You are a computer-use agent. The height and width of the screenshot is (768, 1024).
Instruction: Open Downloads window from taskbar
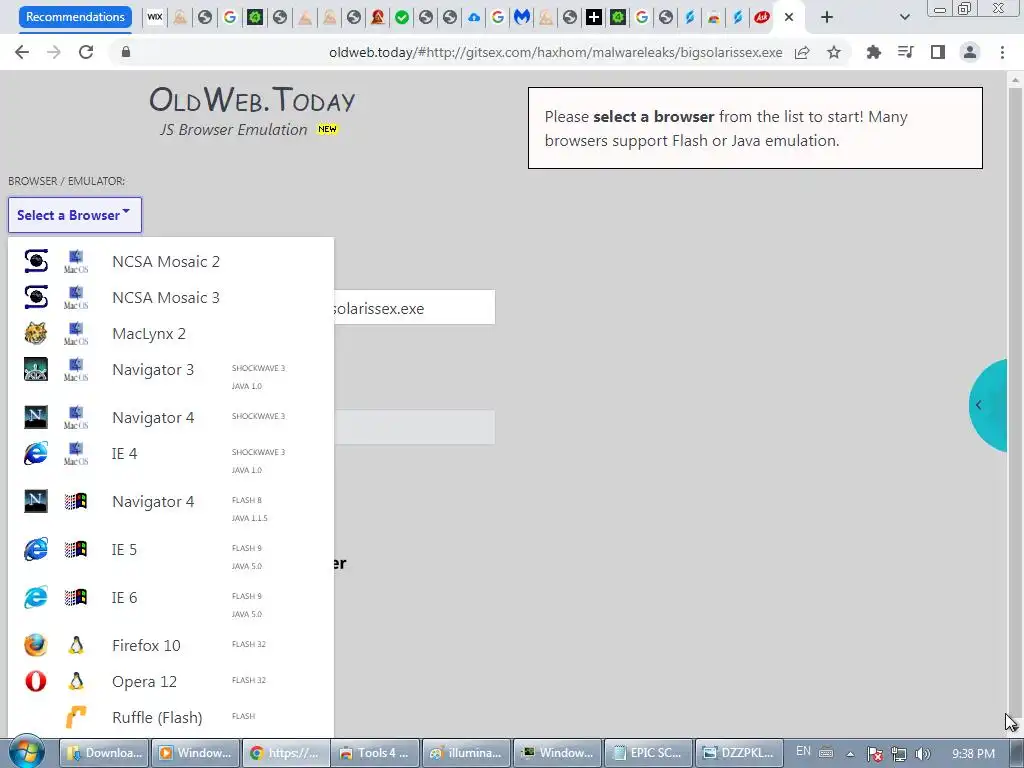click(x=105, y=753)
